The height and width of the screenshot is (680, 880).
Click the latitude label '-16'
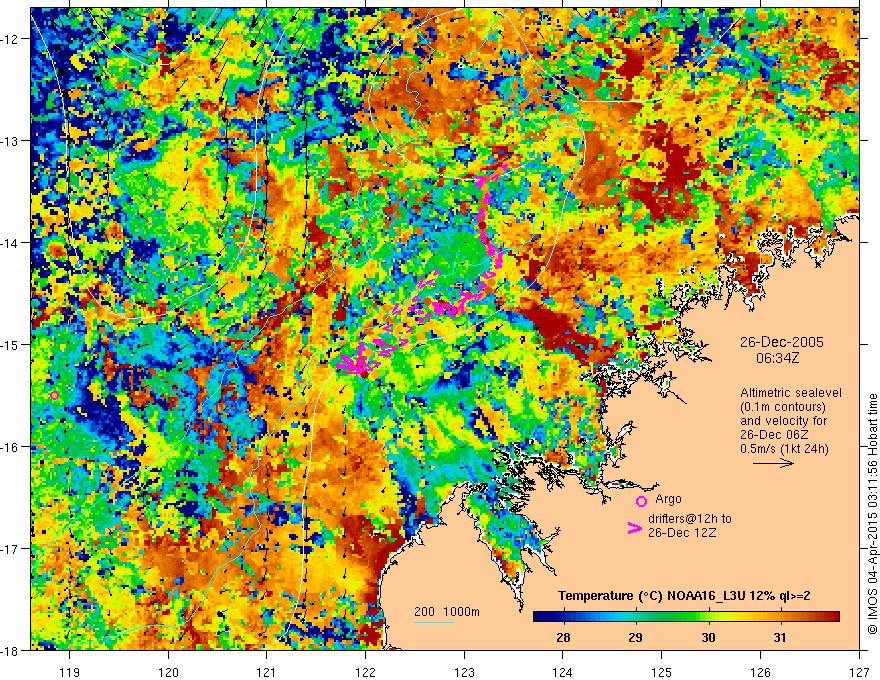pyautogui.click(x=11, y=447)
